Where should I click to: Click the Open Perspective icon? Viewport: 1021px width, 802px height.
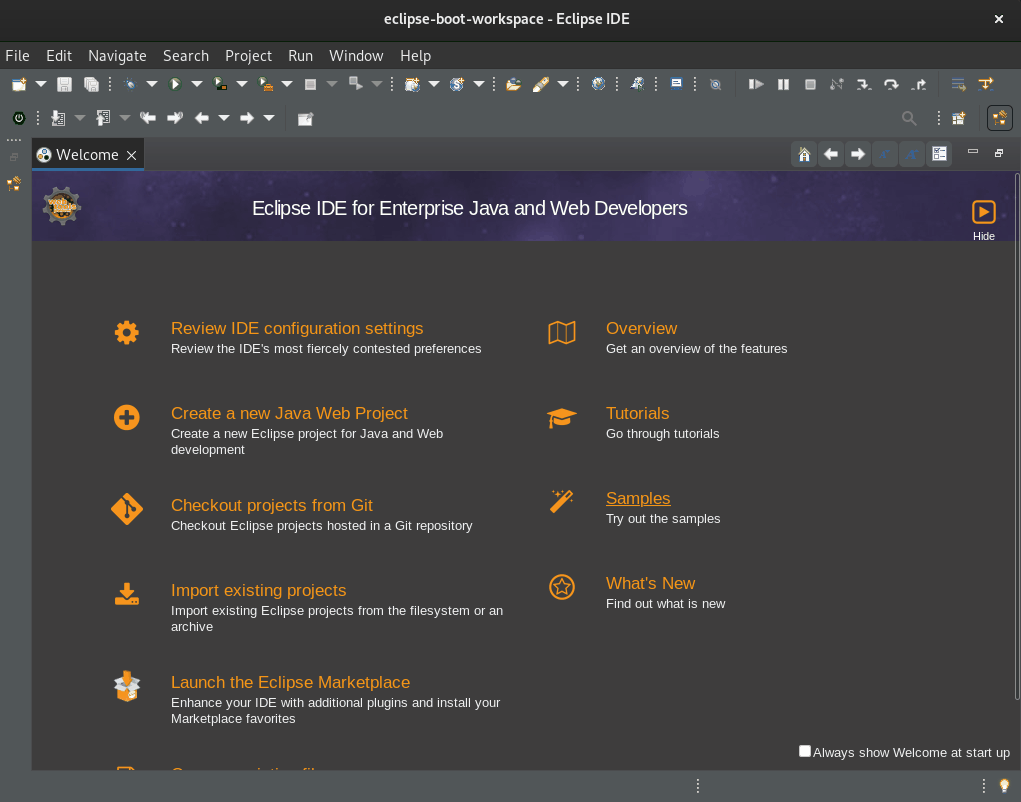coord(958,118)
